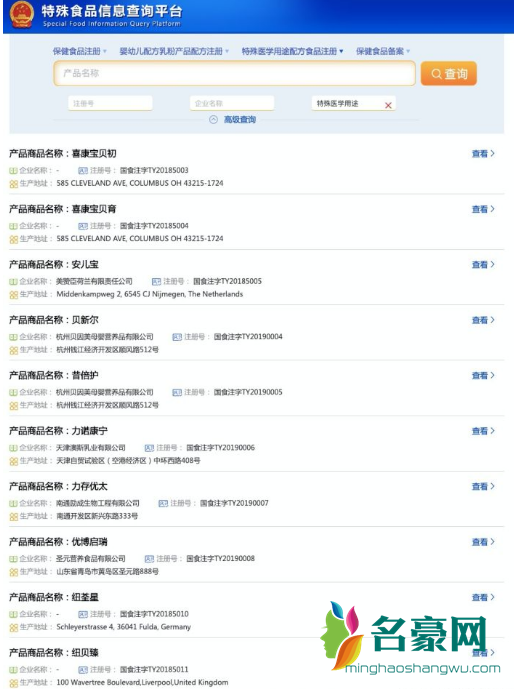The height and width of the screenshot is (689, 514).
Task: Click address Middenkampweg 2, Nijmegen
Action: 150,294
